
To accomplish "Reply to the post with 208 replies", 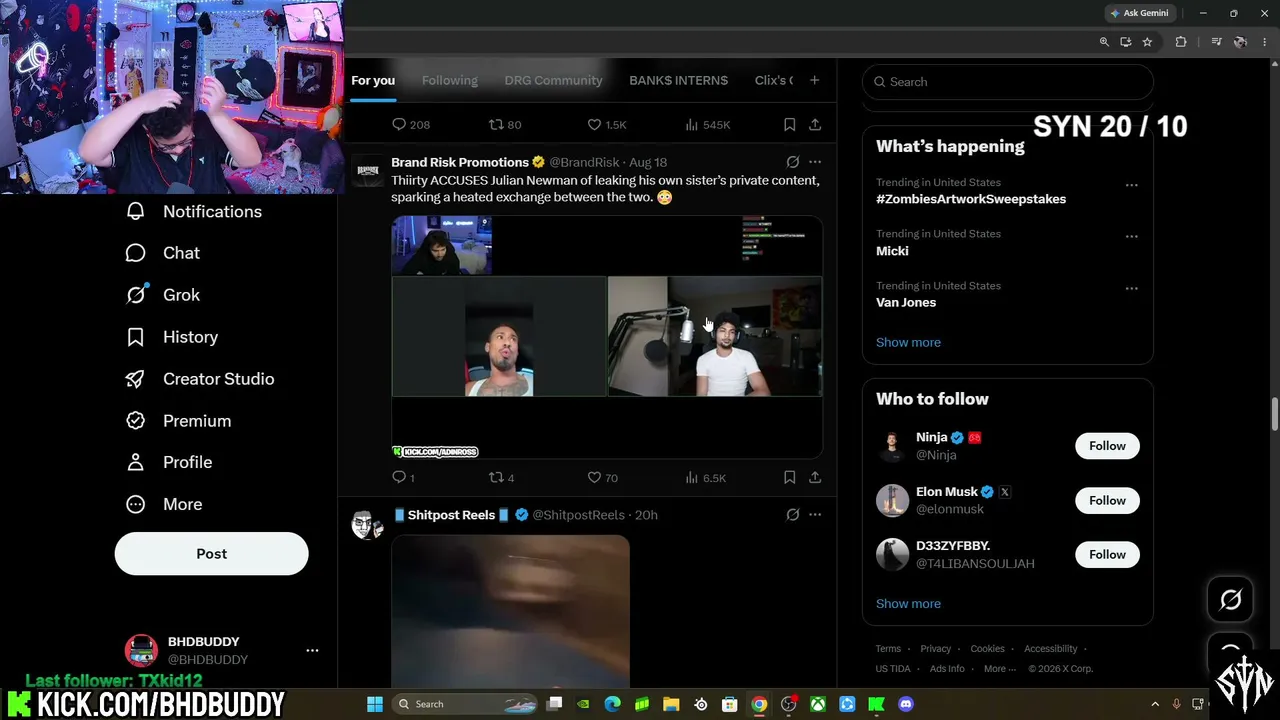I will pos(410,125).
